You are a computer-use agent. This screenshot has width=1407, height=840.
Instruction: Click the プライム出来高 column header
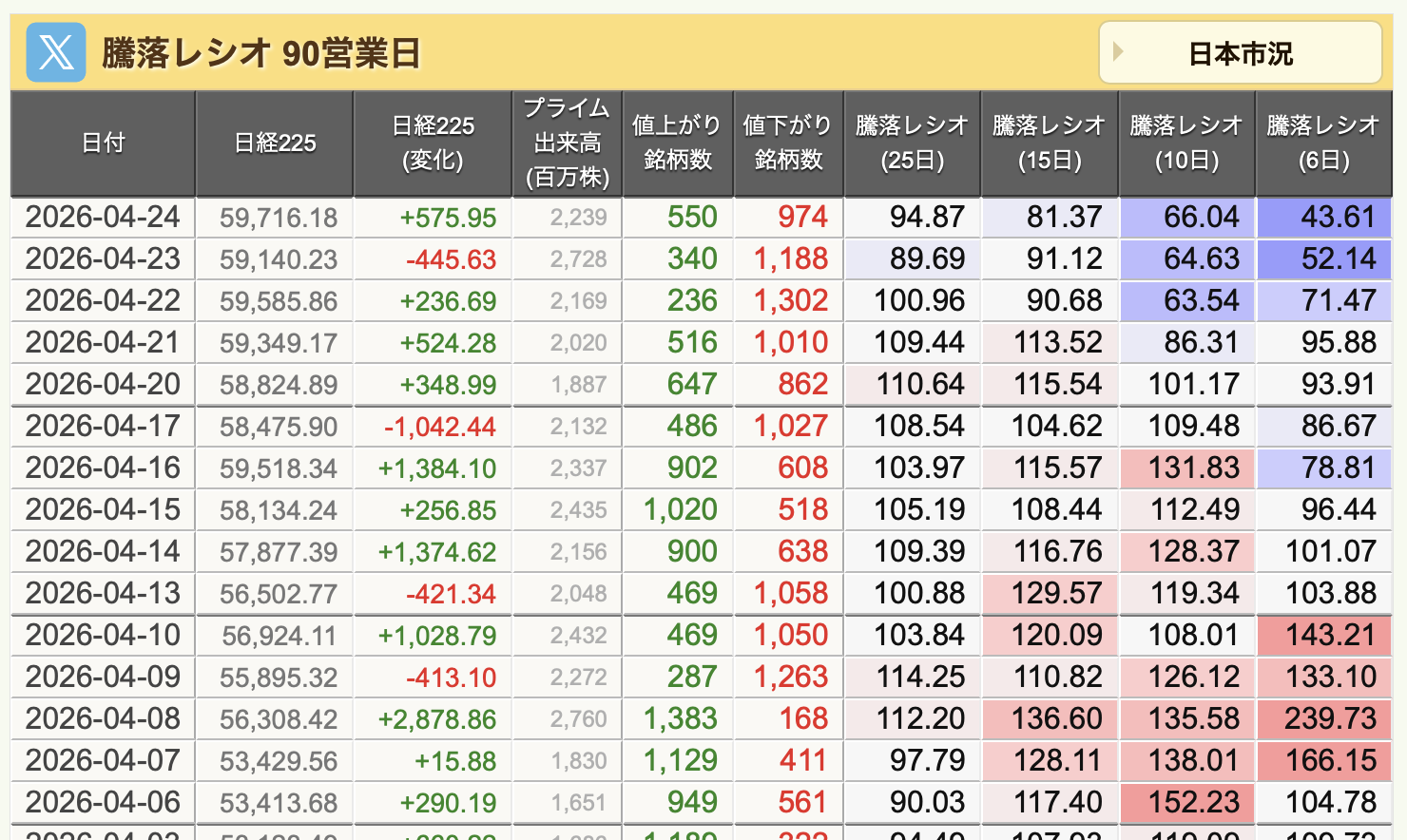[x=567, y=143]
